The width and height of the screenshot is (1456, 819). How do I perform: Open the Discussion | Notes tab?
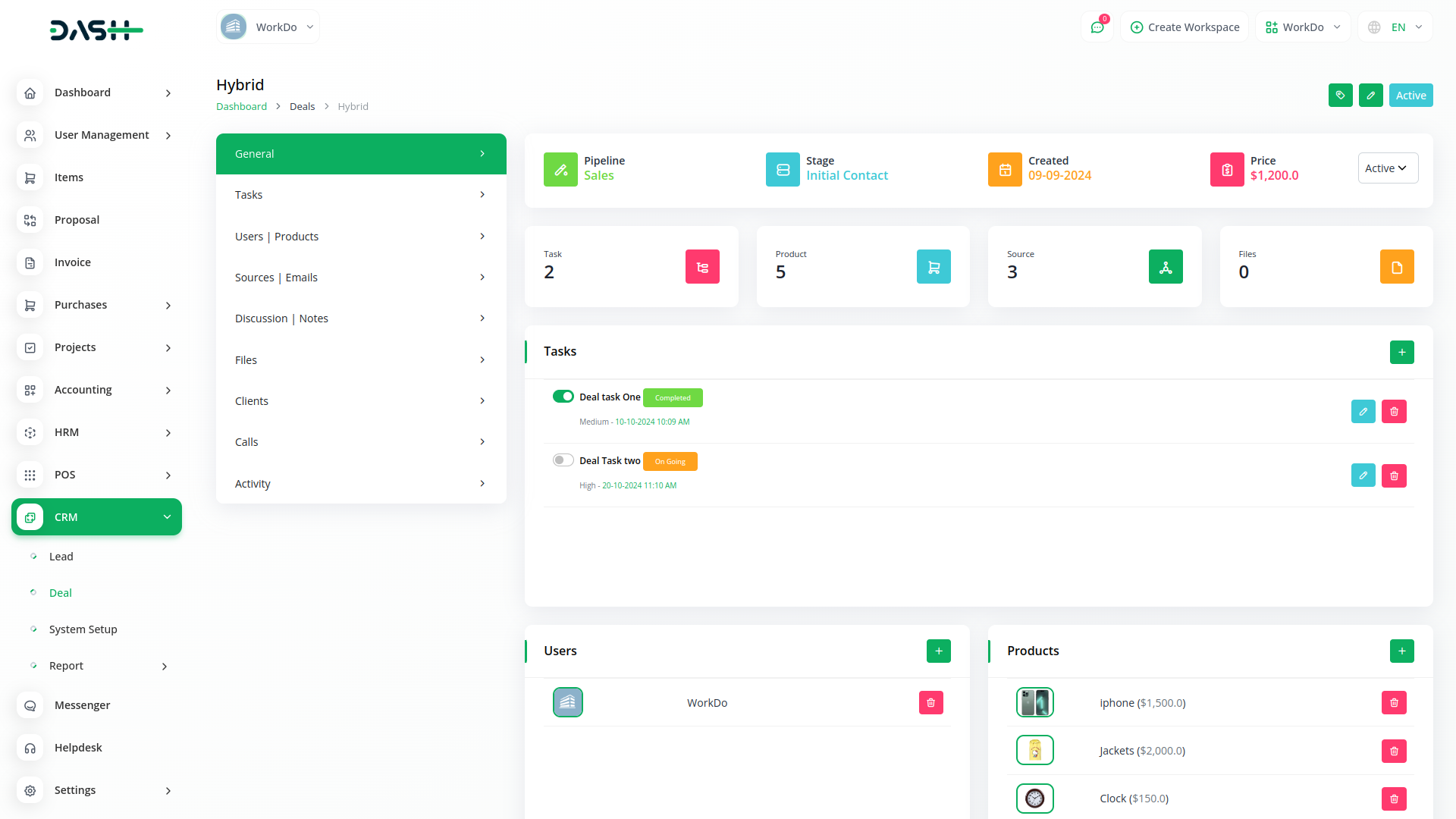point(361,318)
